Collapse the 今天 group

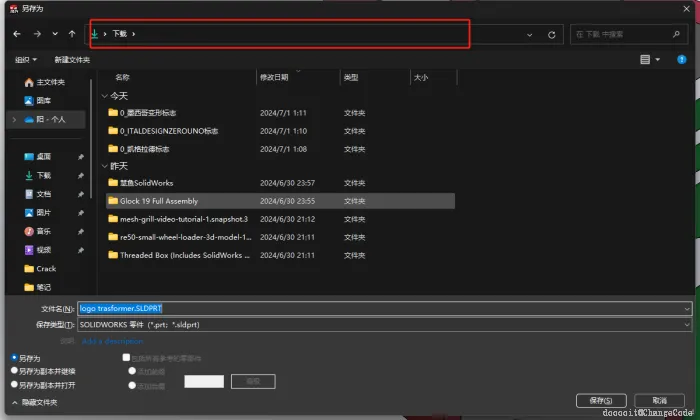104,96
